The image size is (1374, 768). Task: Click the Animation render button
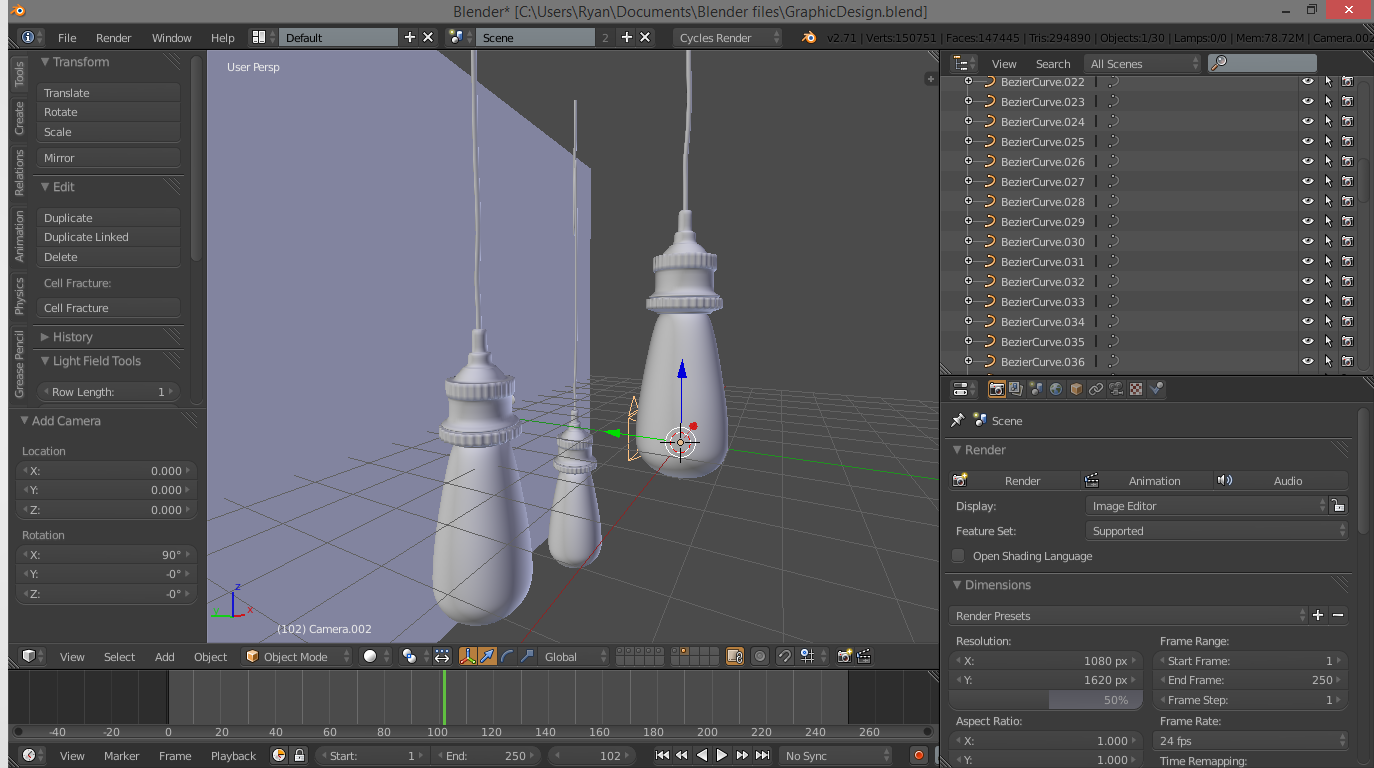(x=1148, y=480)
